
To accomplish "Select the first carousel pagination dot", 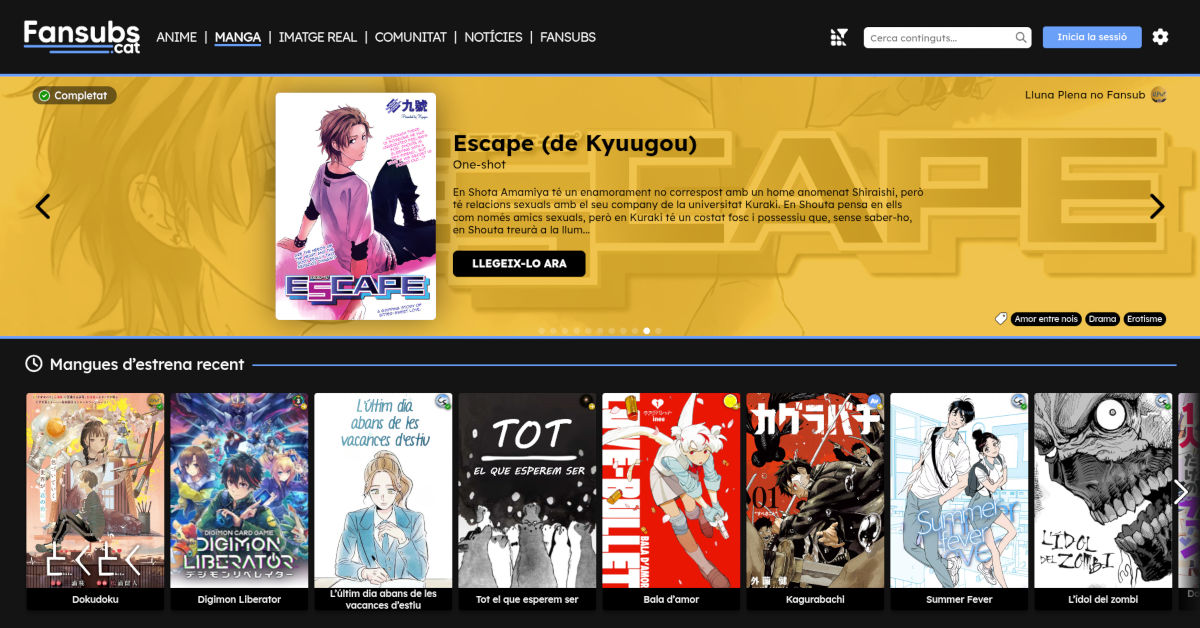I will [542, 330].
